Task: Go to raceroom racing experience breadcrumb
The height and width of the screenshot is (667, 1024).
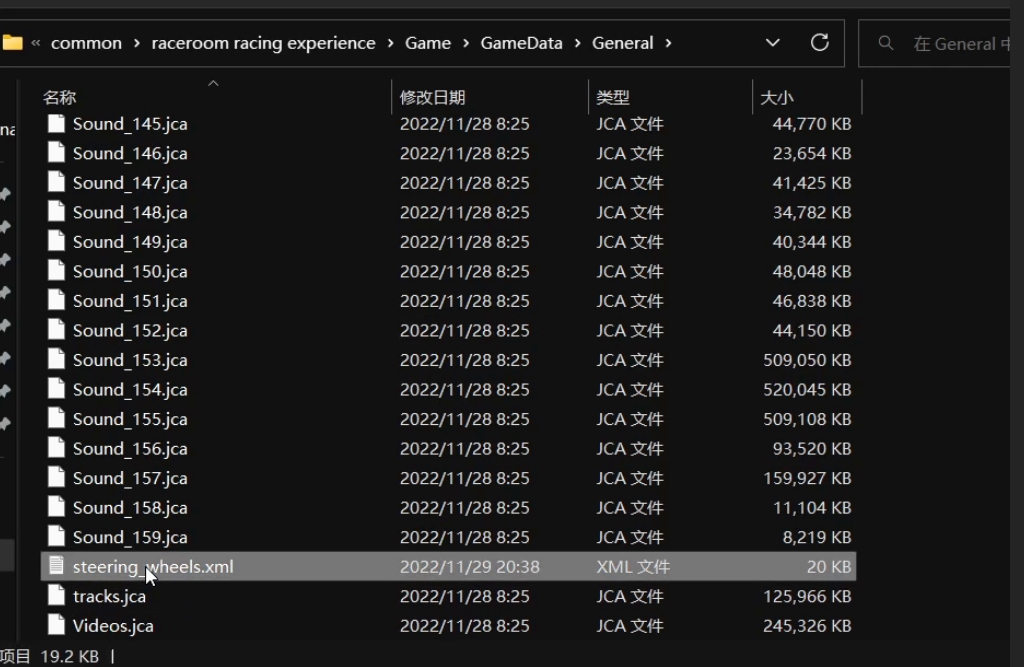Action: tap(263, 43)
